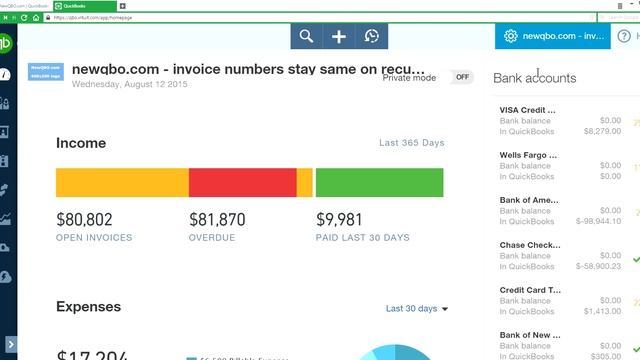Open Transactions arrows sidebar icon

[4, 190]
